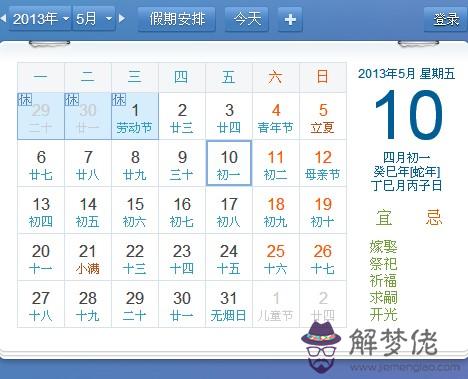Open the 5月 month dropdown
This screenshot has height=379, width=468.
point(94,19)
